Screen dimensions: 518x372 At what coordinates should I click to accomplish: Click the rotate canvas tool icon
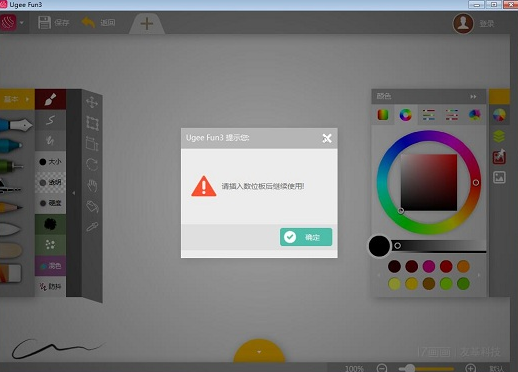[x=92, y=164]
